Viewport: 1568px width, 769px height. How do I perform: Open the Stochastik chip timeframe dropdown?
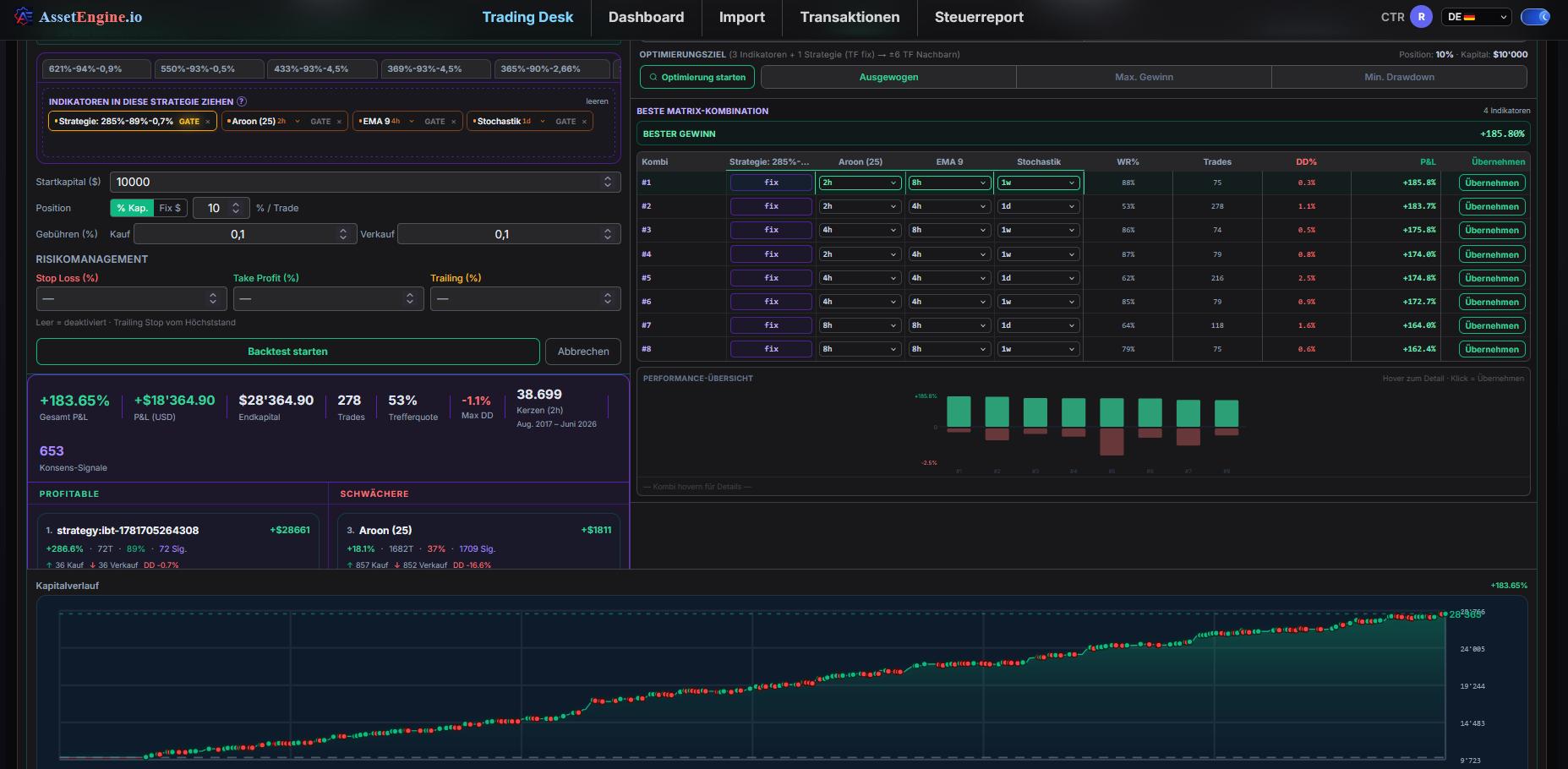[534, 122]
